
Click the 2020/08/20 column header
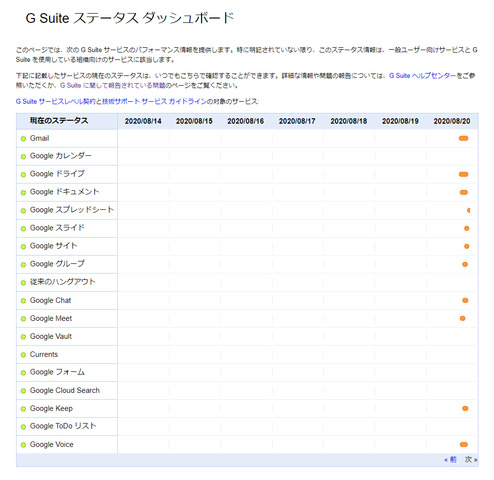click(x=452, y=121)
